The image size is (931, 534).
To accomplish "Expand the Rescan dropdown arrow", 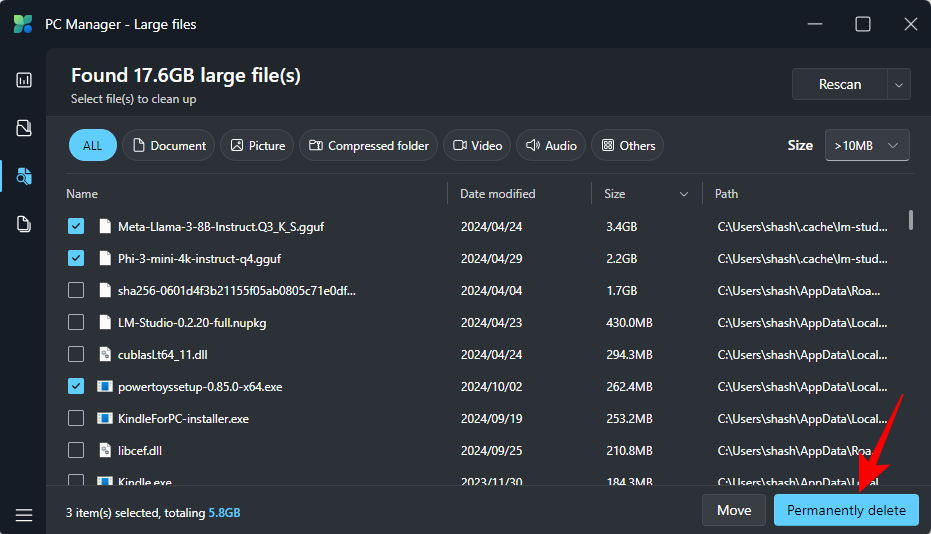I will [899, 85].
